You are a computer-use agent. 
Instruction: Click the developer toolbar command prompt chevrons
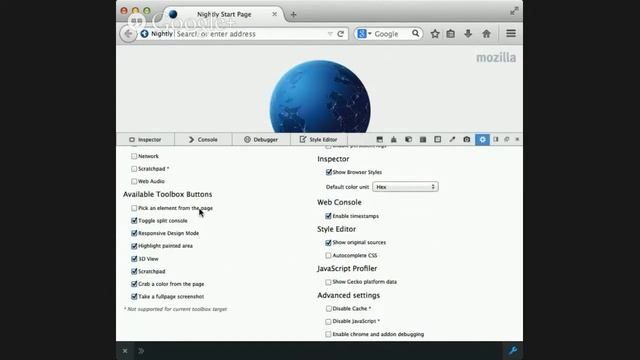coord(141,351)
